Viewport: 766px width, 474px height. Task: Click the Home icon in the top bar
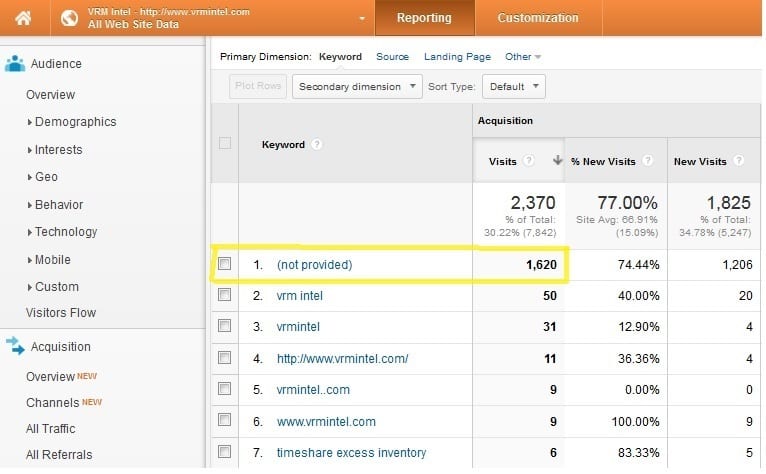pos(23,18)
